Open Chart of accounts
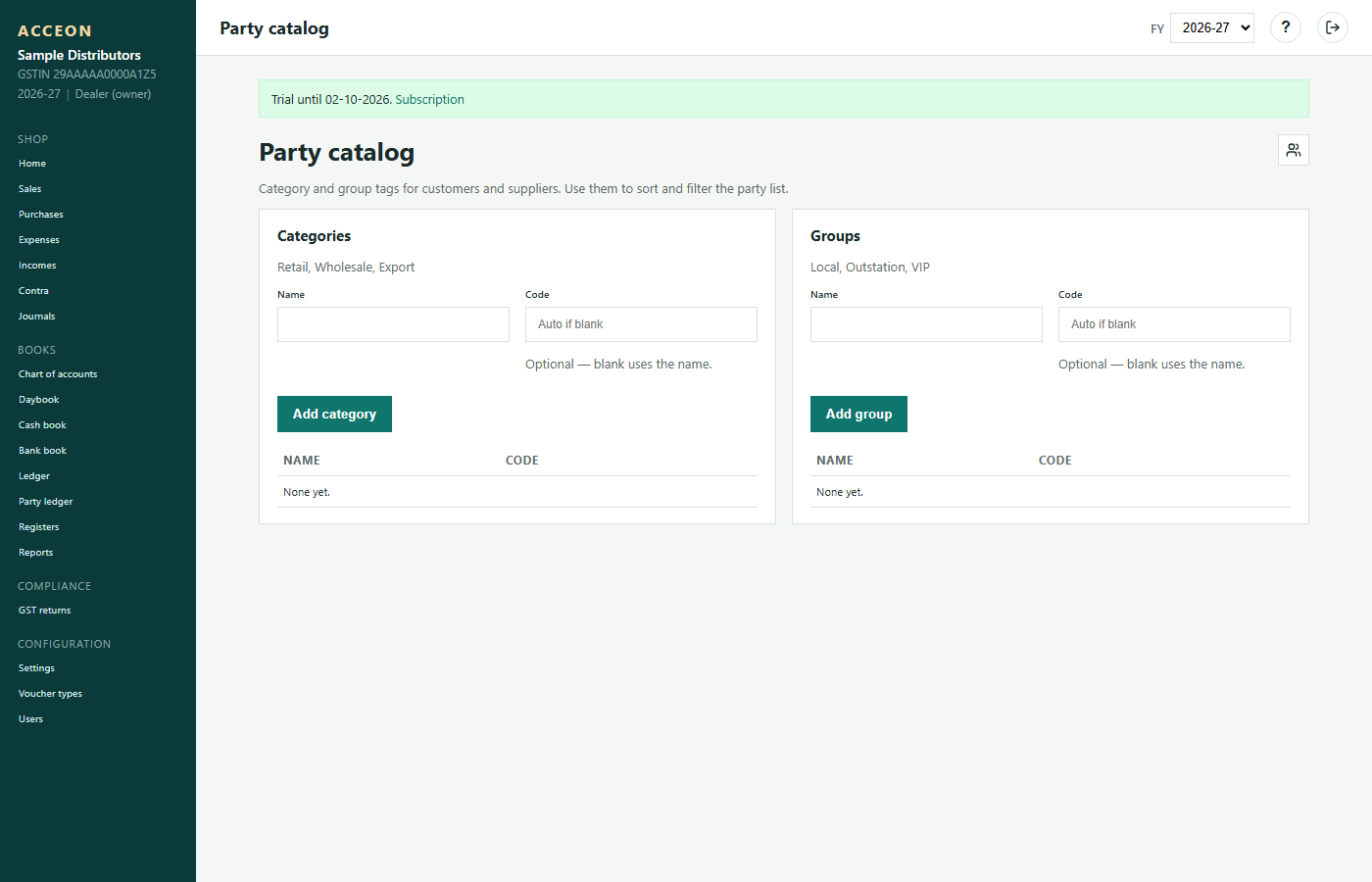 pyautogui.click(x=58, y=374)
